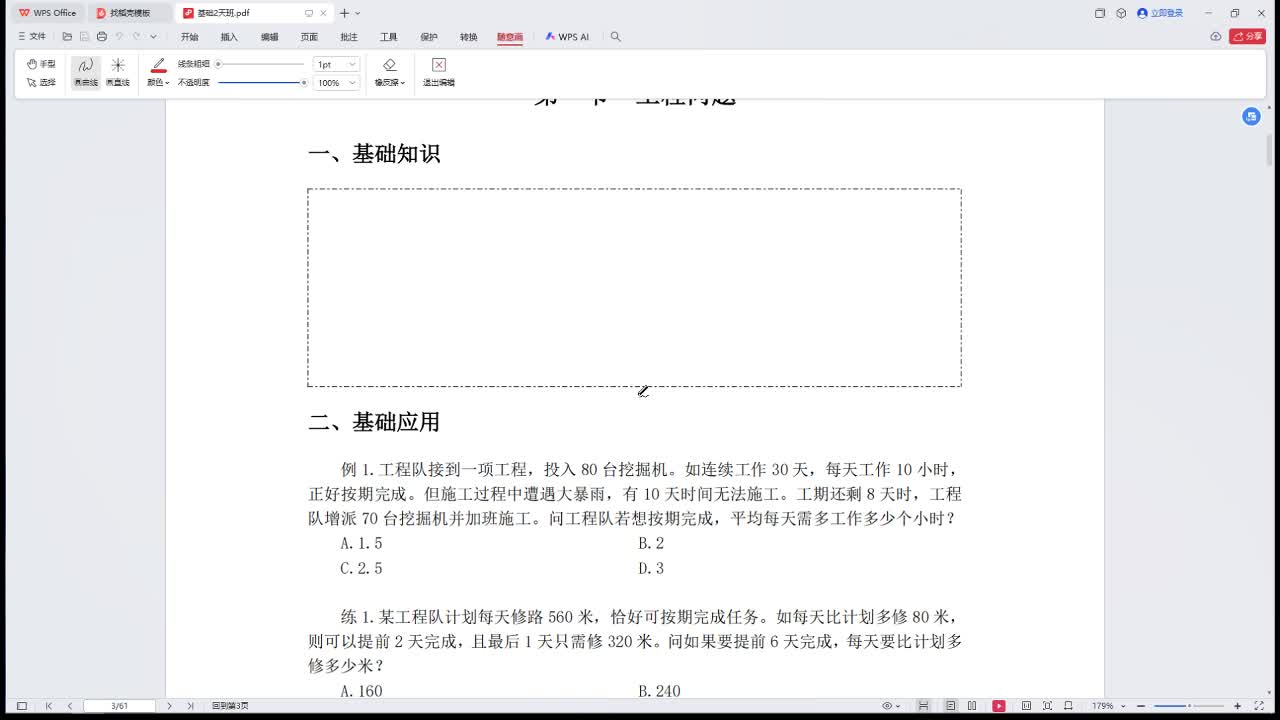The image size is (1280, 720).
Task: Switch to two-page view
Action: tap(972, 706)
